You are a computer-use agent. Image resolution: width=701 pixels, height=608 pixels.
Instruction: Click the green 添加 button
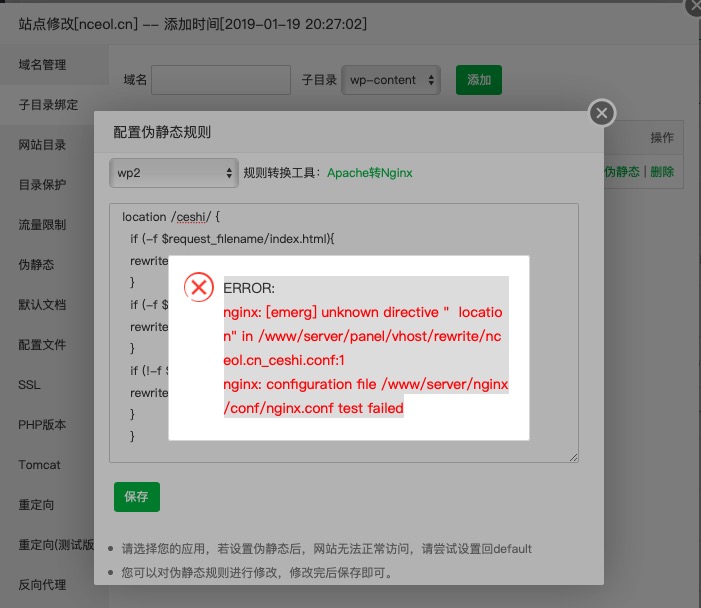click(478, 80)
